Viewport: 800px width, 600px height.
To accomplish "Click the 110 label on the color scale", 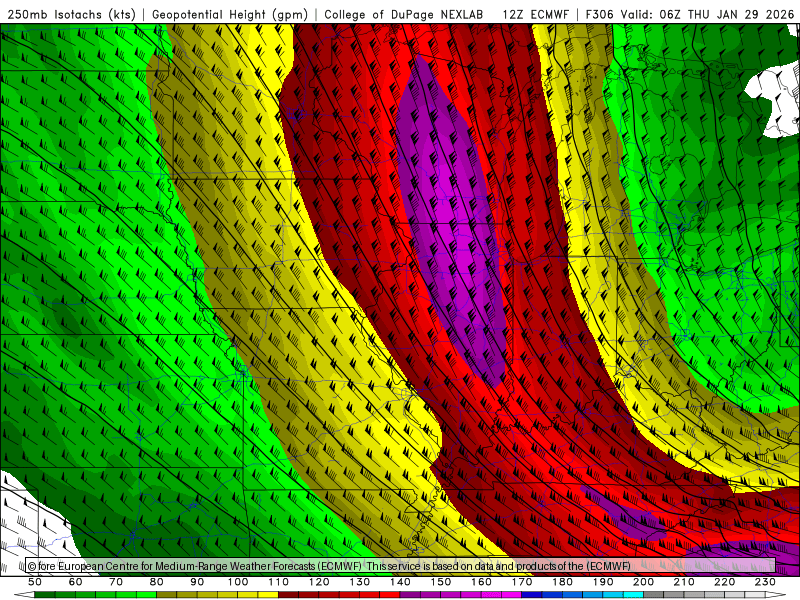I will point(279,582).
